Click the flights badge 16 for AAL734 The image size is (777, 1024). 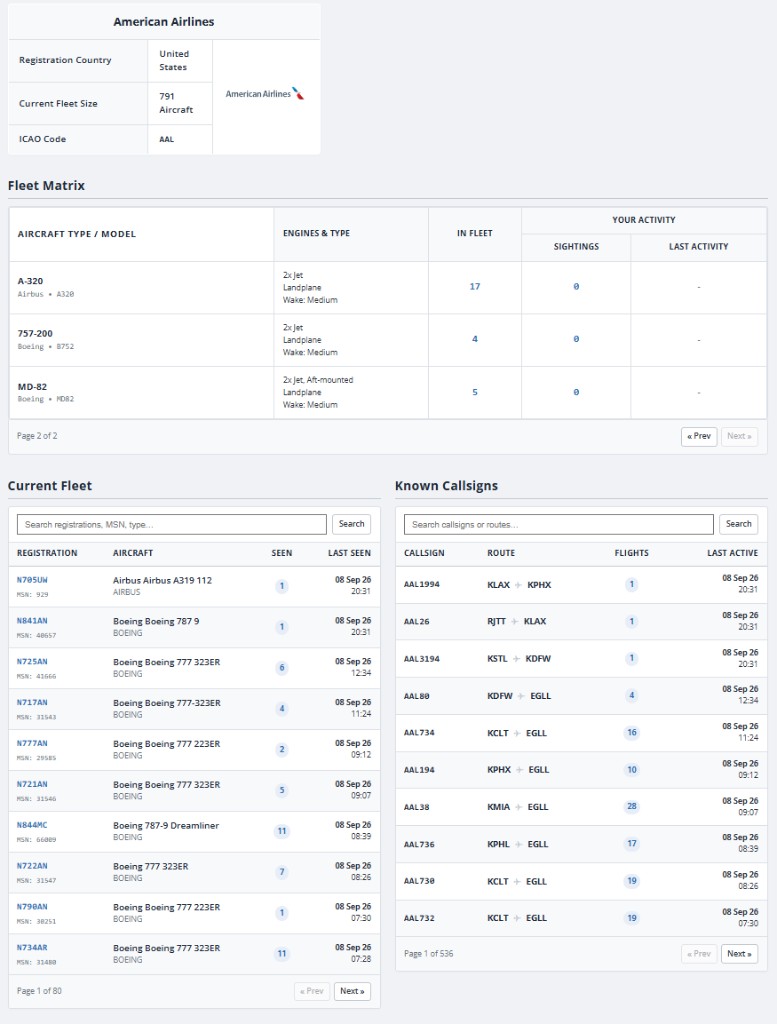point(632,733)
